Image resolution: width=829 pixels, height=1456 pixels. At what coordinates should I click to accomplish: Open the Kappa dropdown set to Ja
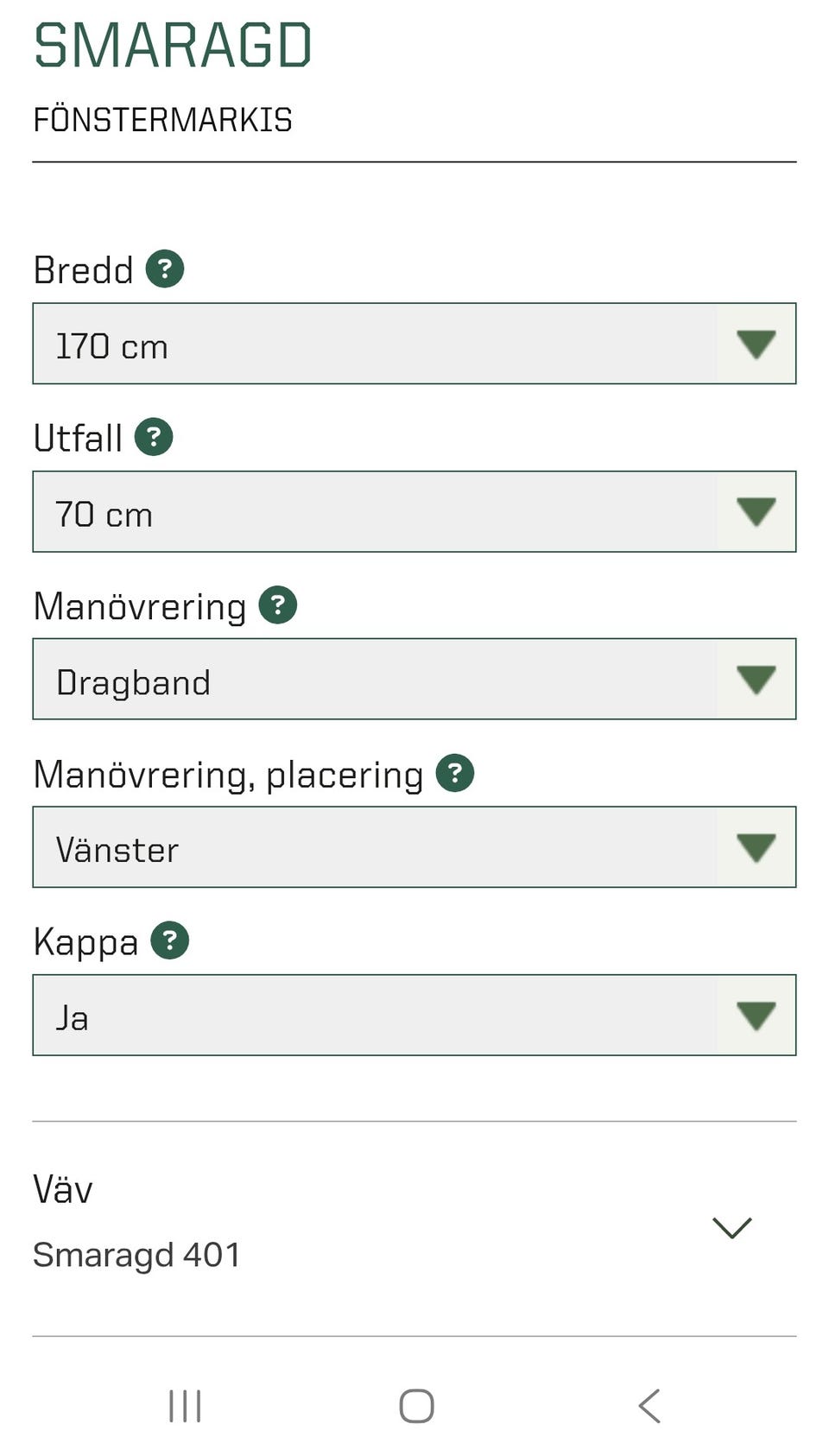point(380,1015)
